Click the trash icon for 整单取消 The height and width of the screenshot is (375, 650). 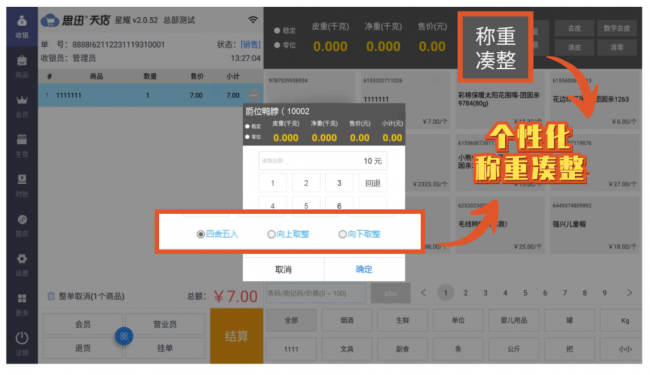click(51, 296)
